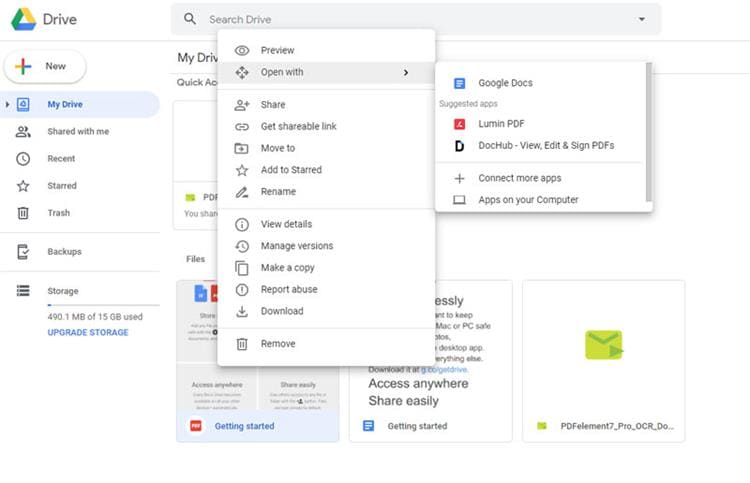Click the Add to Starred star icon
Viewport: 750px width, 483px height.
242,170
